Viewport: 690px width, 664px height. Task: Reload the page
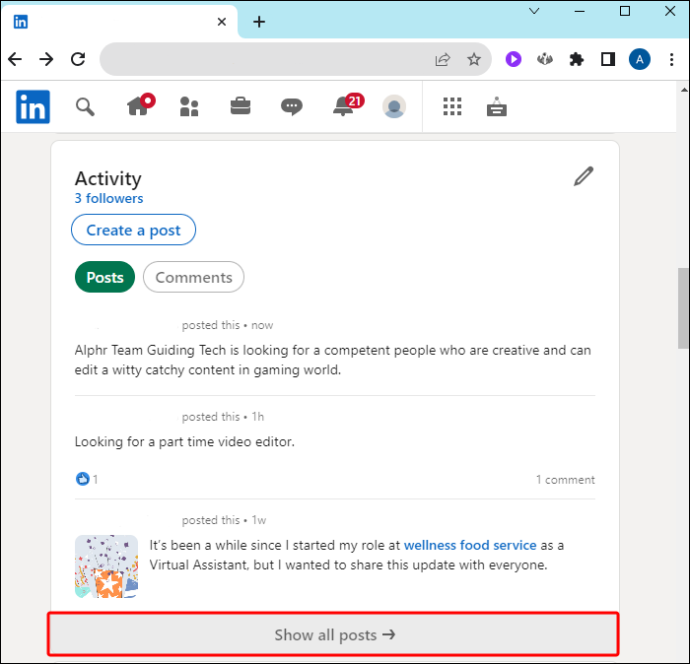(x=78, y=59)
